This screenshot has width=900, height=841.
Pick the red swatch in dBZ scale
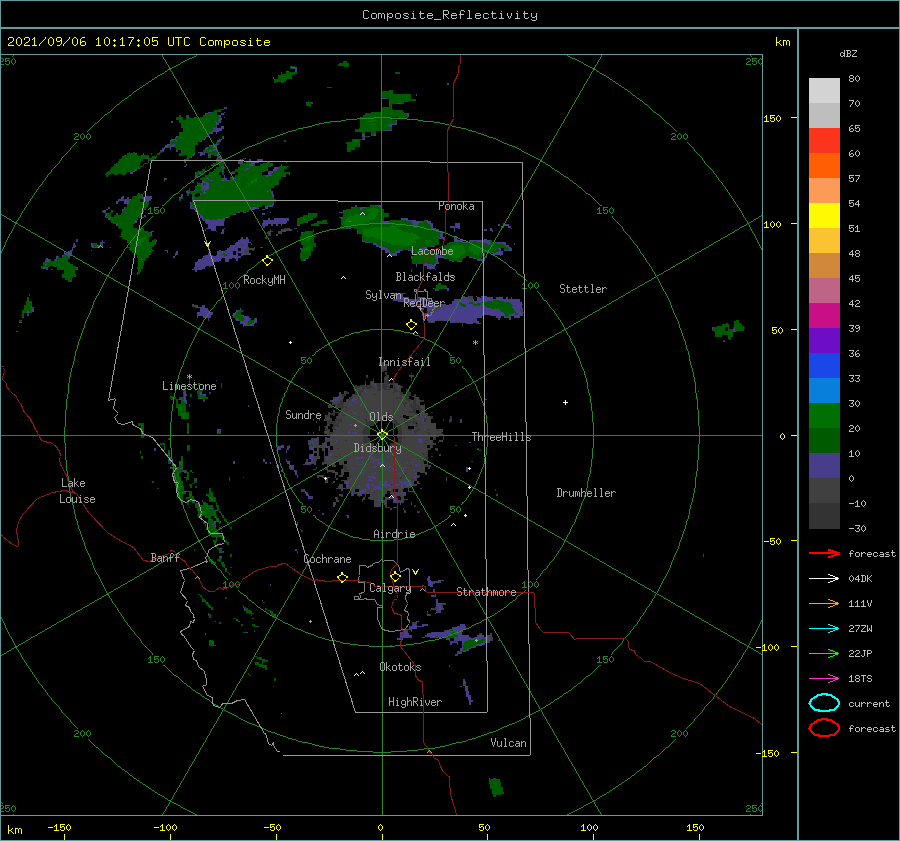[x=824, y=141]
